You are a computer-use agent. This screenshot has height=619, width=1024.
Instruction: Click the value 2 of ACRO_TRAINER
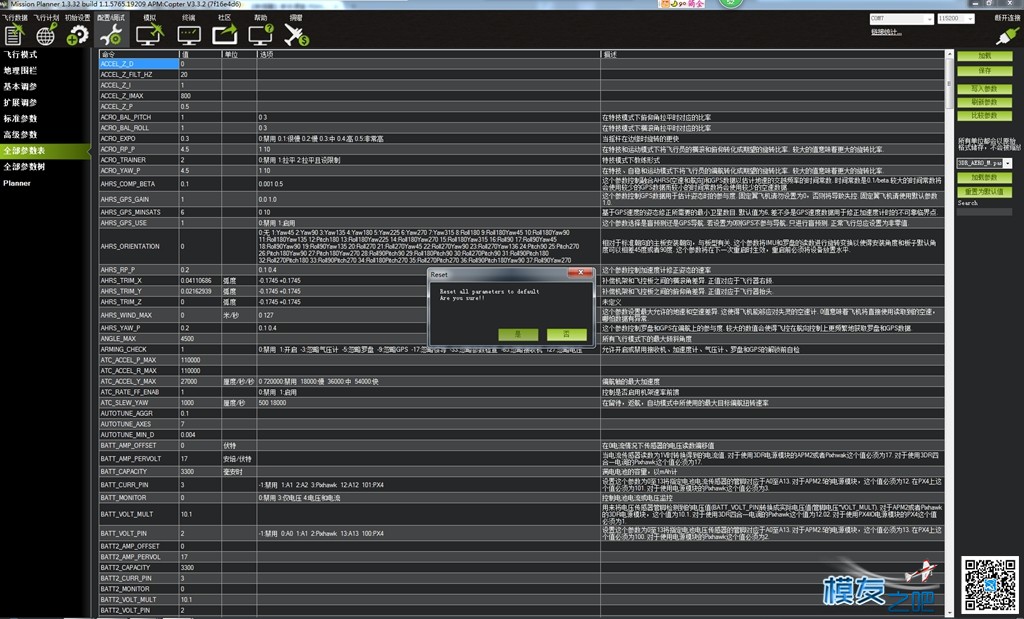point(183,160)
